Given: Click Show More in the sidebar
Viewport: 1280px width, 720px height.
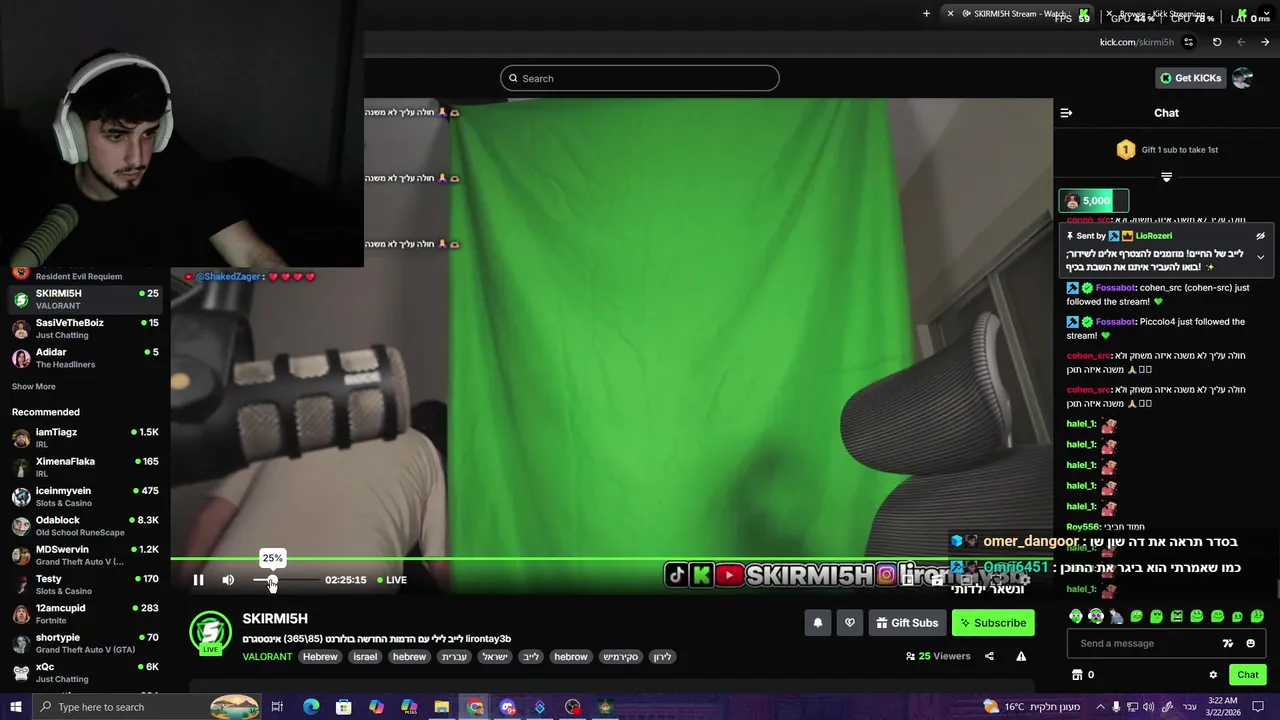Looking at the screenshot, I should tap(34, 386).
